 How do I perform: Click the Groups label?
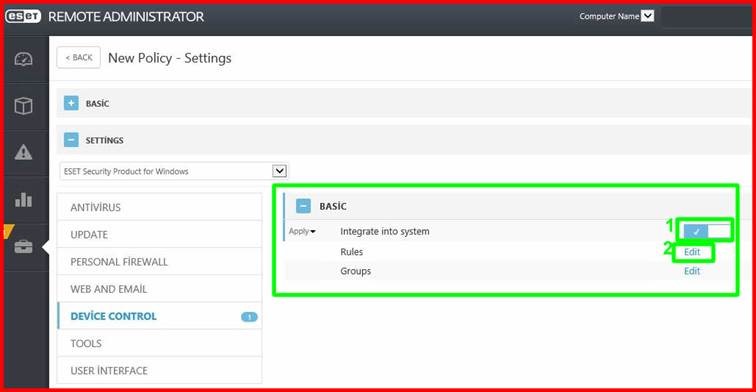(x=355, y=271)
